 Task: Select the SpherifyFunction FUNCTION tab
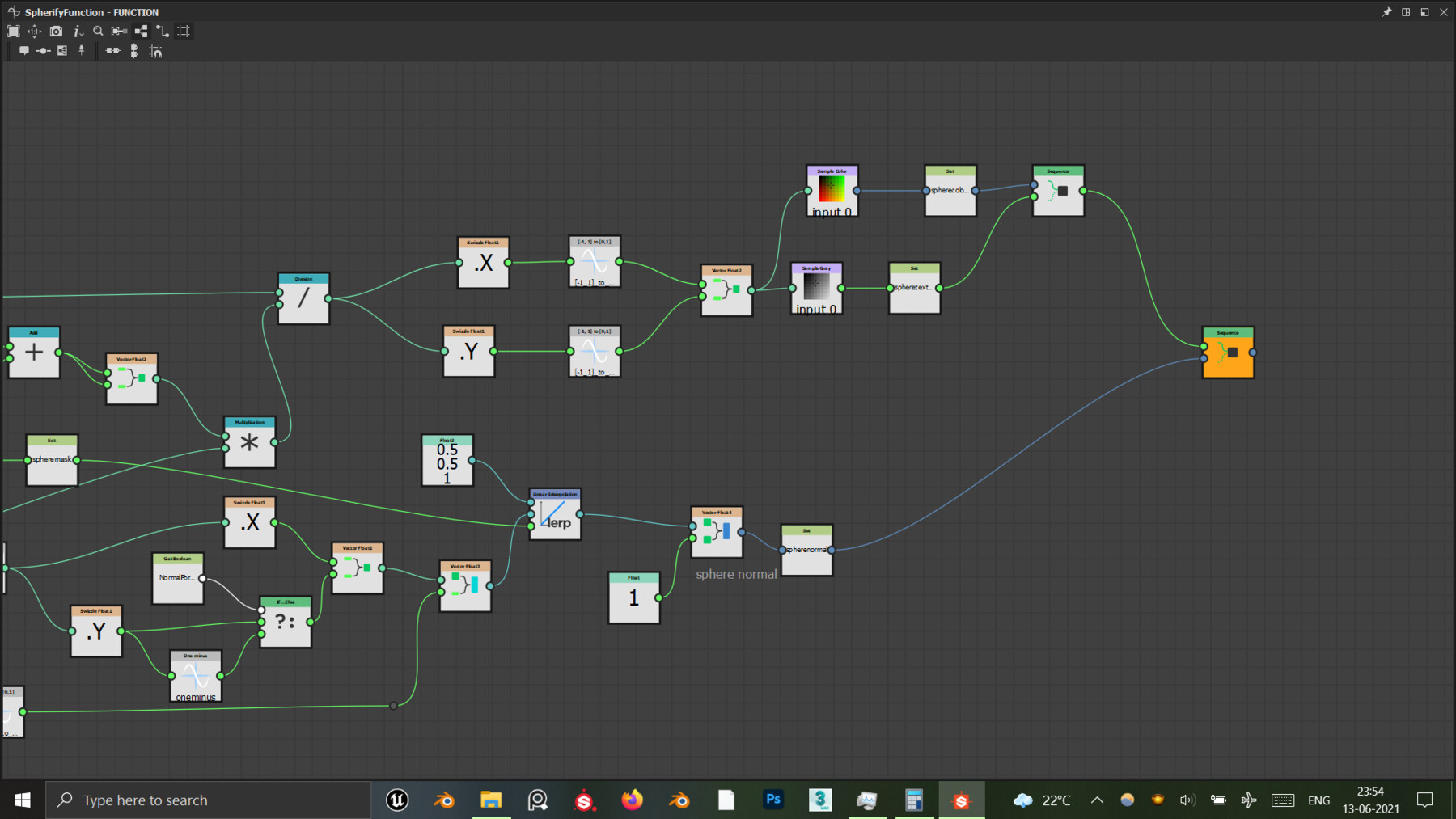coord(89,12)
